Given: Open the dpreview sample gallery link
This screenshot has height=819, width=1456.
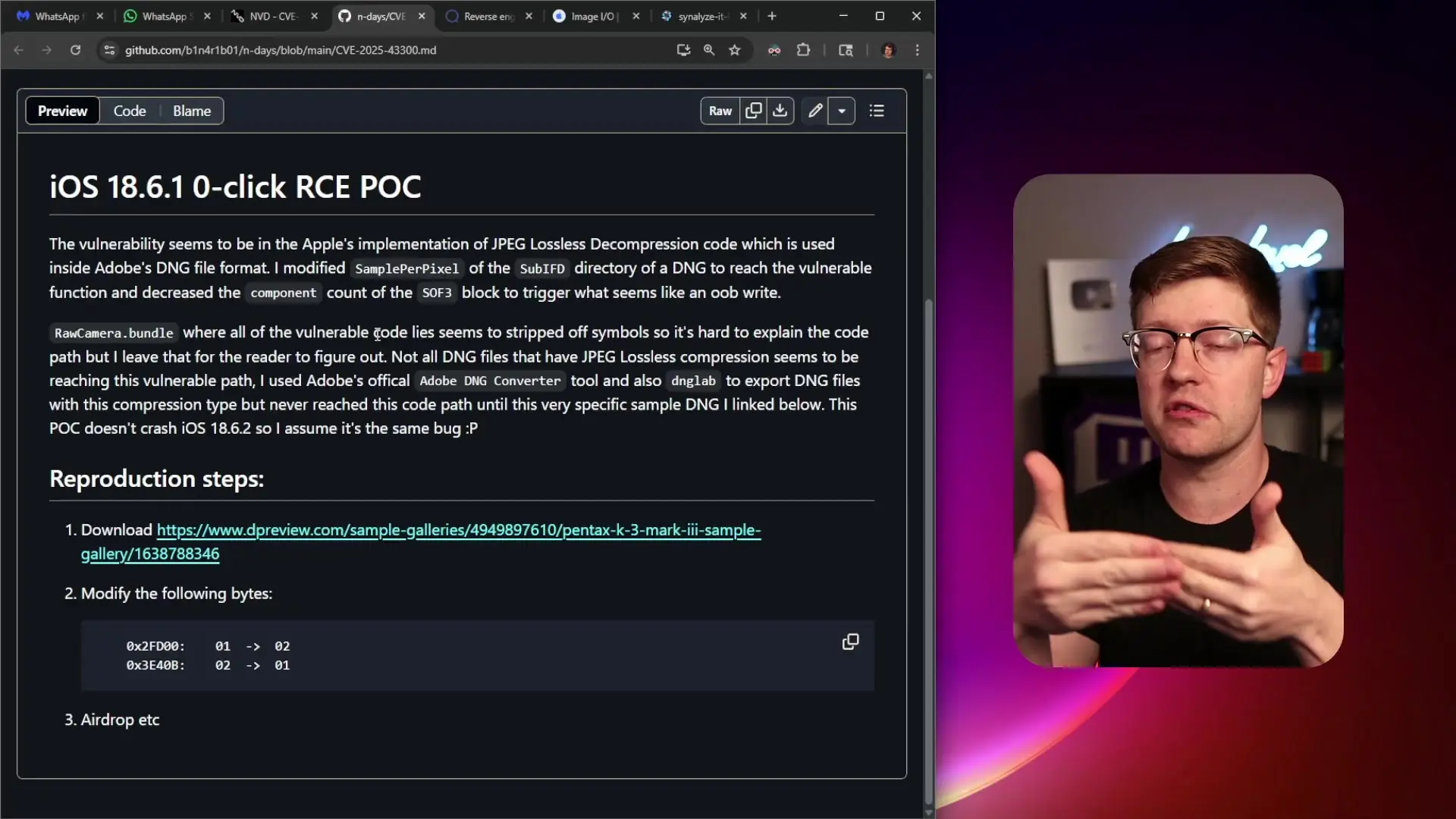Looking at the screenshot, I should tap(458, 530).
